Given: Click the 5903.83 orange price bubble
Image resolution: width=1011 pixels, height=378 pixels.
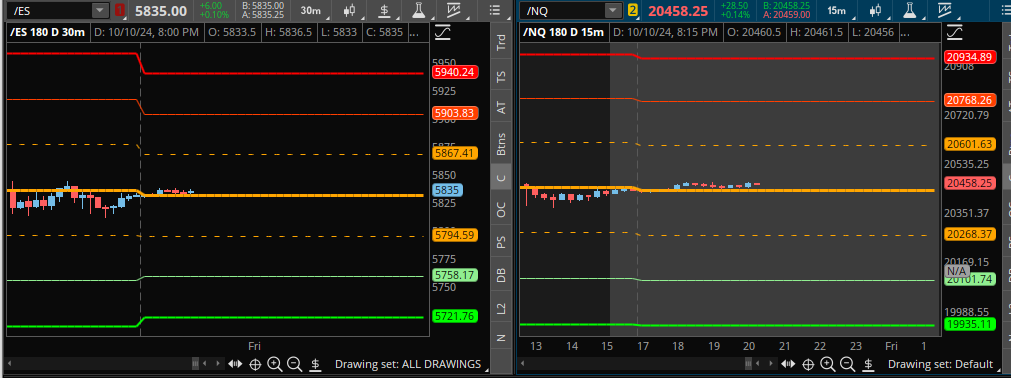Looking at the screenshot, I should [x=455, y=114].
